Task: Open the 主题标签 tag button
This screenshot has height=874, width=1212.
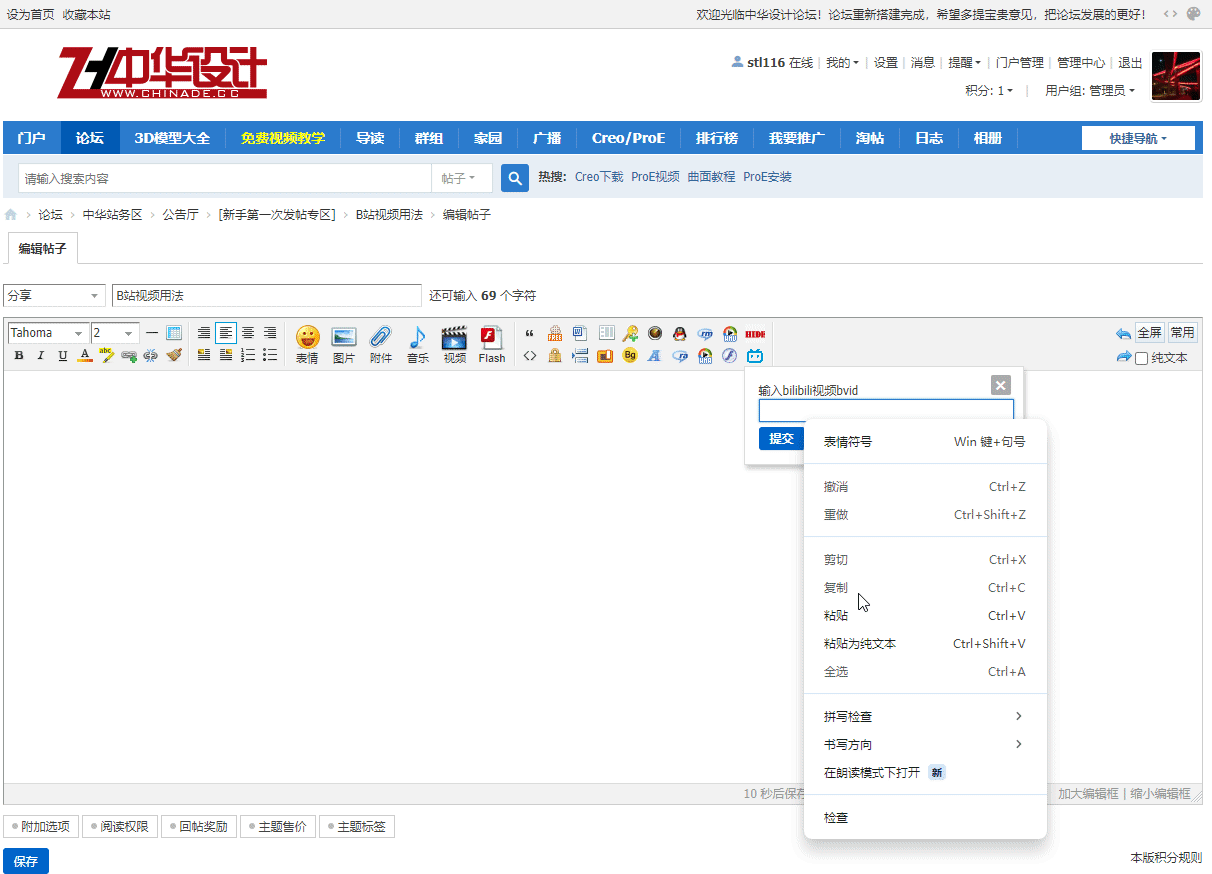Action: point(357,827)
